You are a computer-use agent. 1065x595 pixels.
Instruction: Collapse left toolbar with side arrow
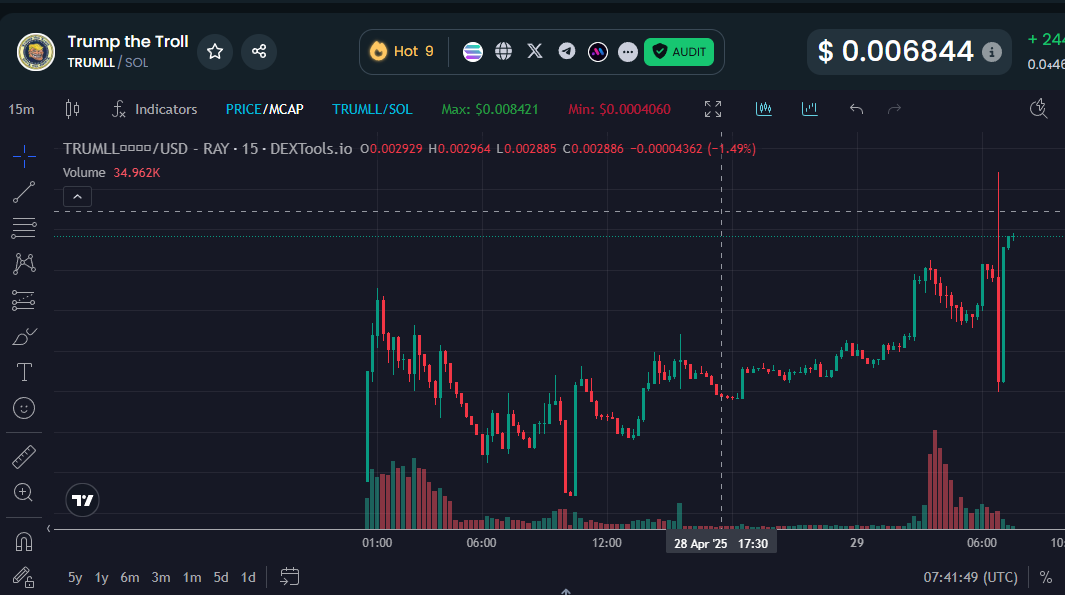click(x=48, y=528)
